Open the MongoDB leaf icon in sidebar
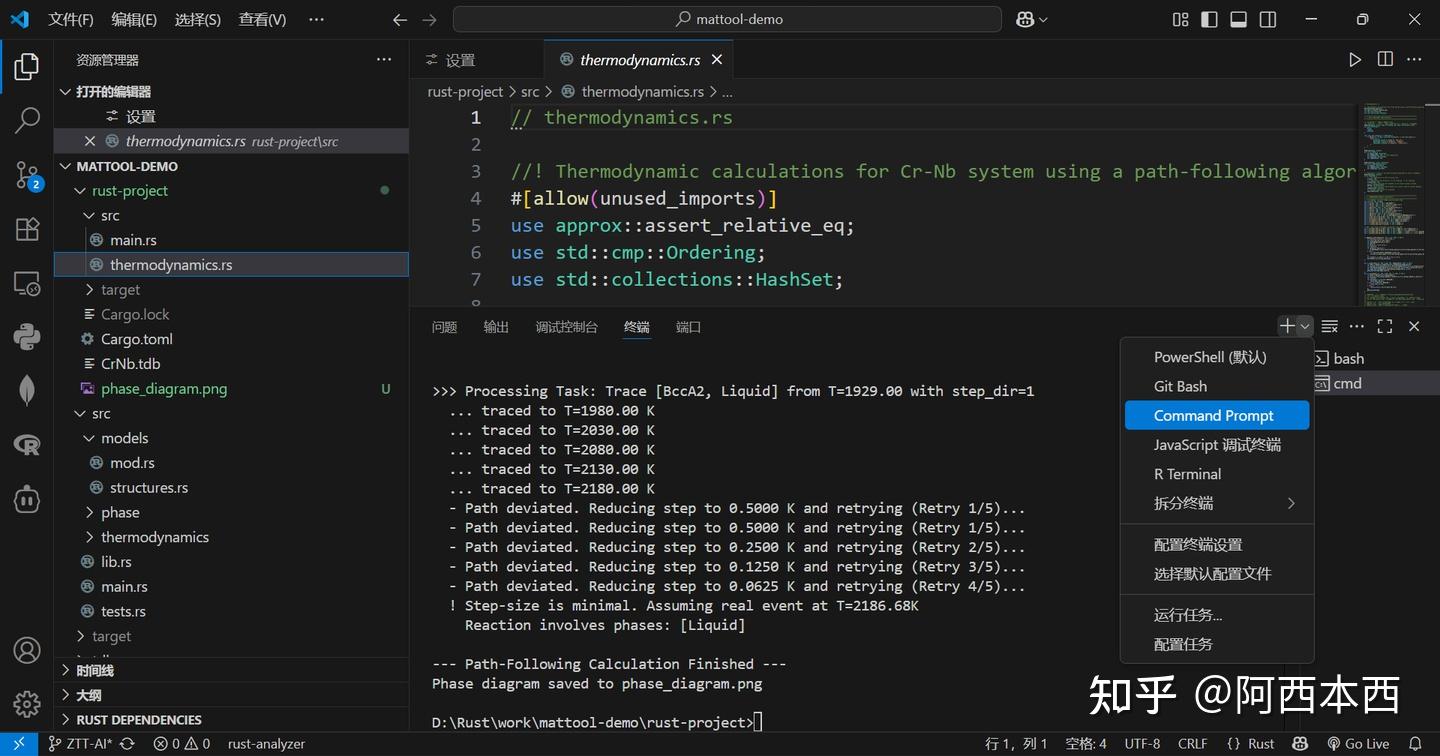The image size is (1440, 756). coord(26,391)
